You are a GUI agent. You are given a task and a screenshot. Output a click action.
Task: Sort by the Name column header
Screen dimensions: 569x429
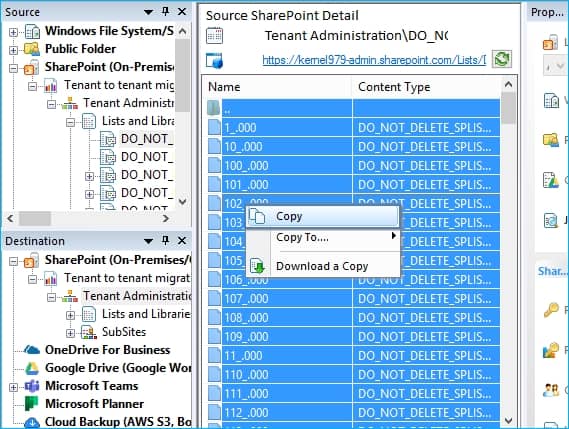tap(277, 87)
